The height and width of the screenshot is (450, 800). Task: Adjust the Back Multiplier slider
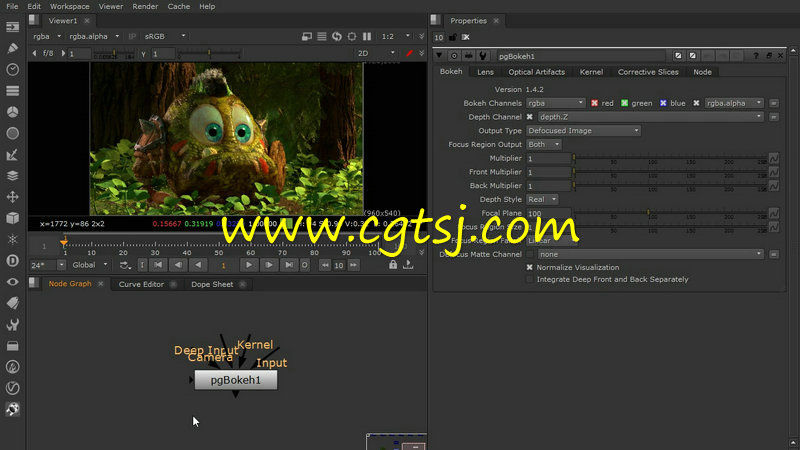(669, 186)
